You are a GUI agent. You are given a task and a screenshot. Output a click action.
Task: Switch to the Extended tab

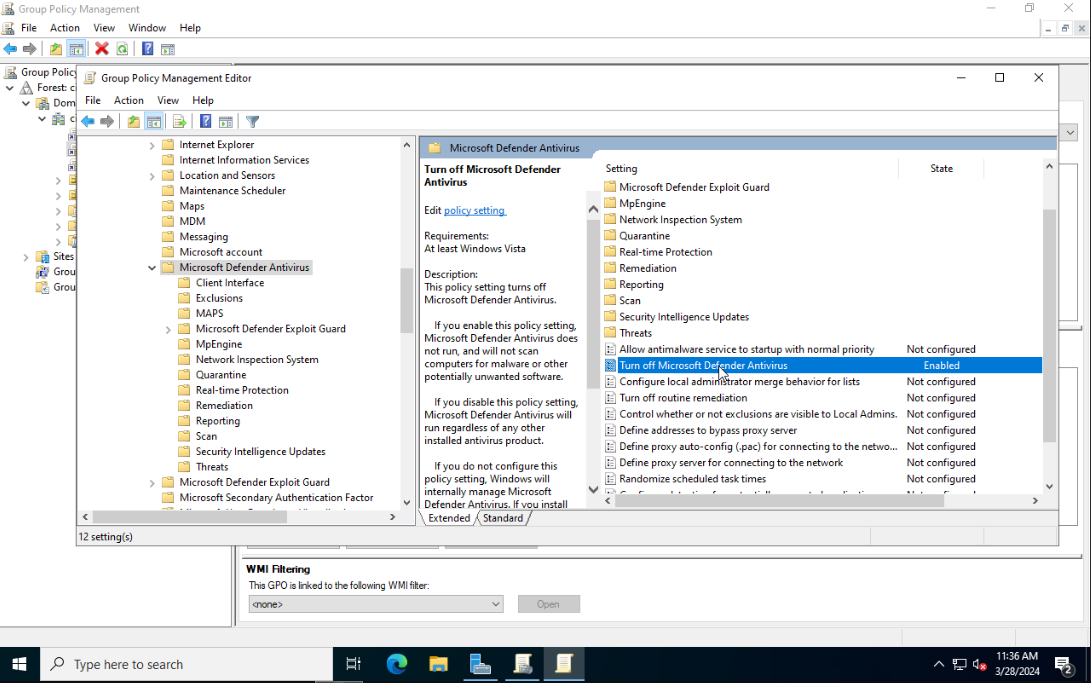(x=449, y=518)
